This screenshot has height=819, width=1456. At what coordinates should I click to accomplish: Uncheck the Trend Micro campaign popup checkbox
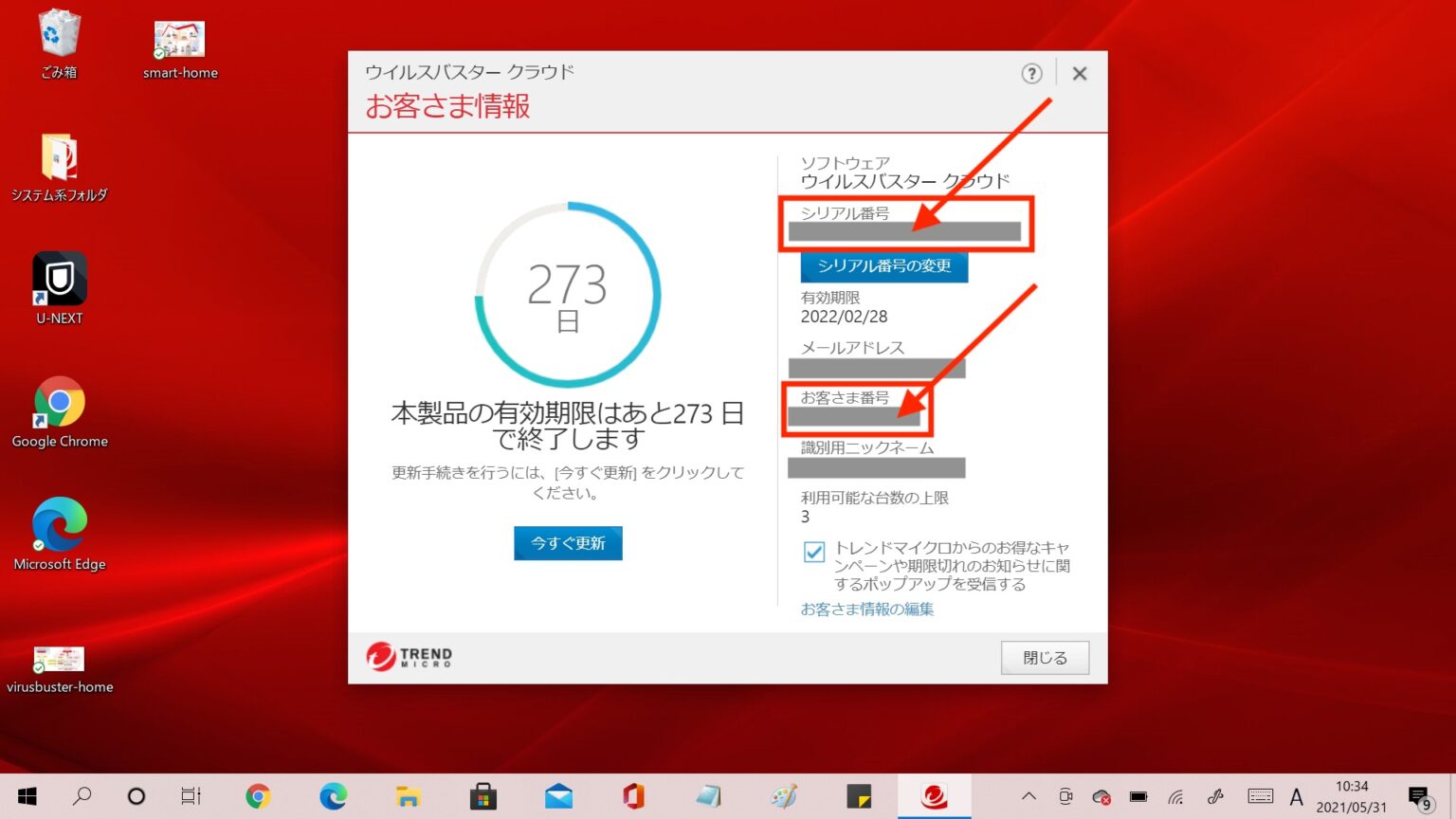813,552
